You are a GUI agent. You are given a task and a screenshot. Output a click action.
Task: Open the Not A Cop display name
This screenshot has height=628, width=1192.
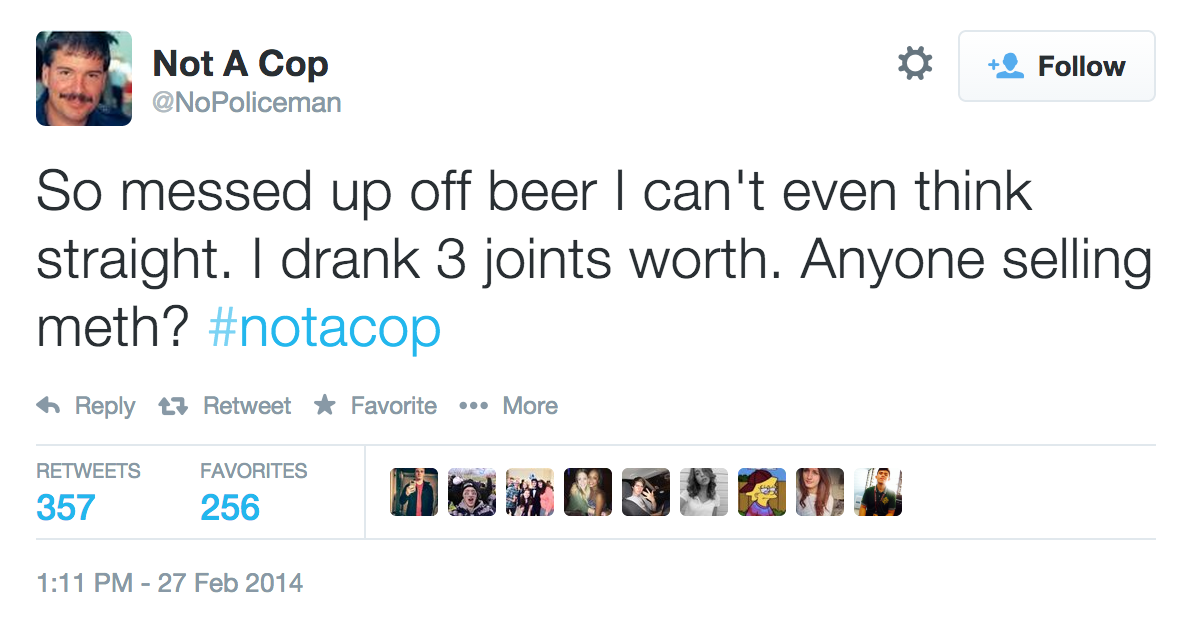(240, 64)
